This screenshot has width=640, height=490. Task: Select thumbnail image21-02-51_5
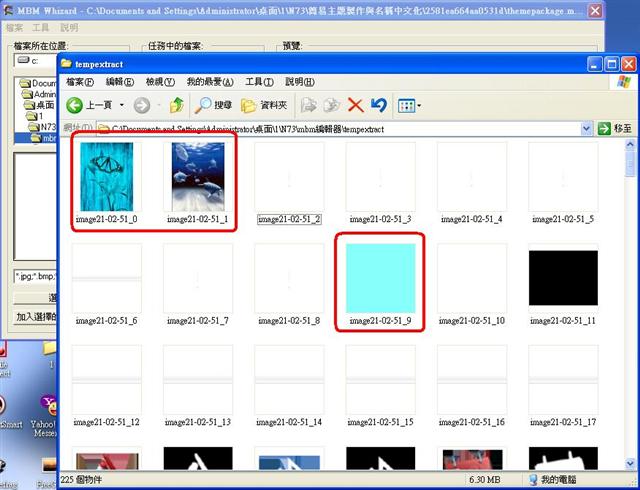tap(563, 176)
